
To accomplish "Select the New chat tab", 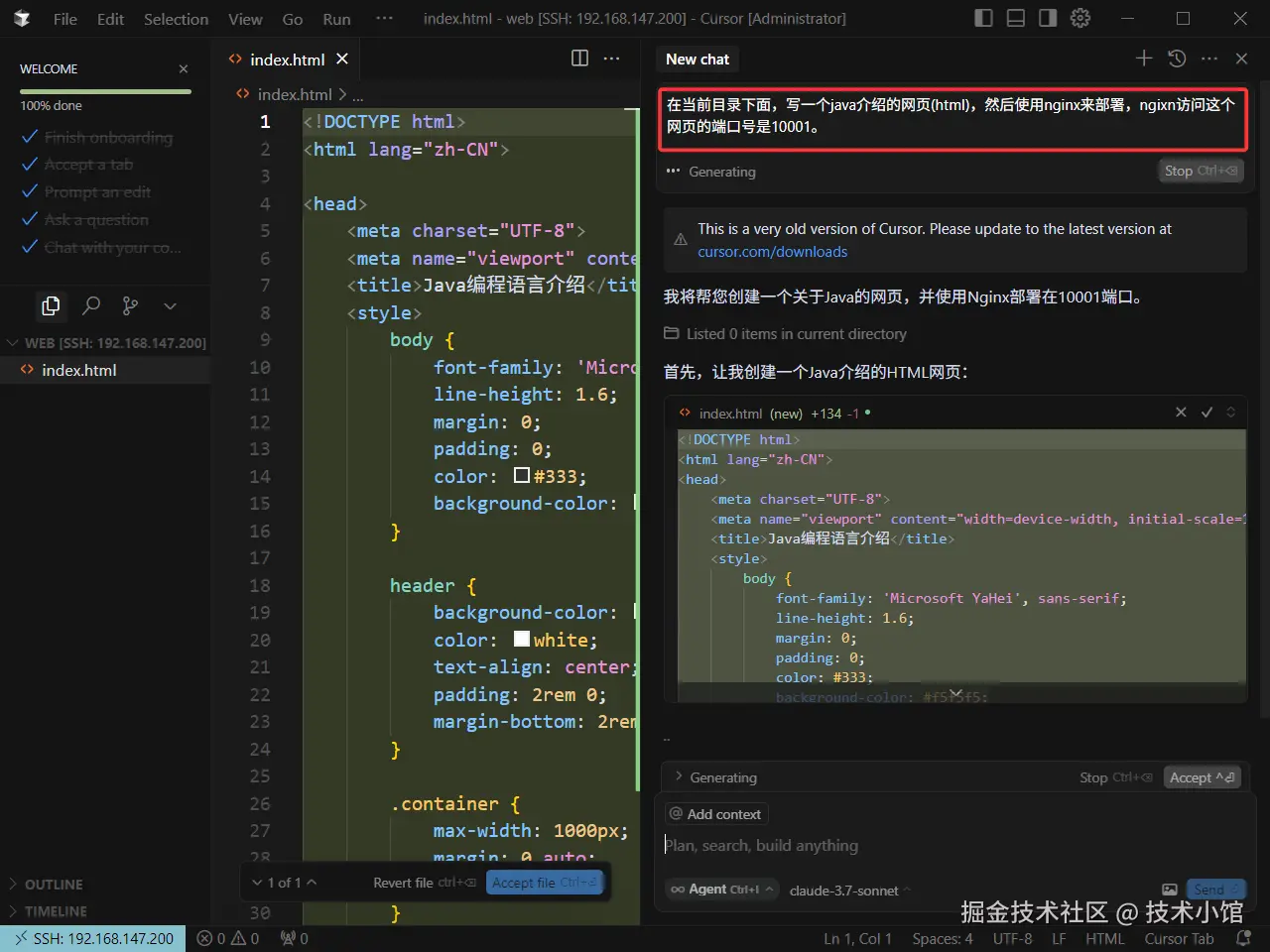I will [x=698, y=59].
